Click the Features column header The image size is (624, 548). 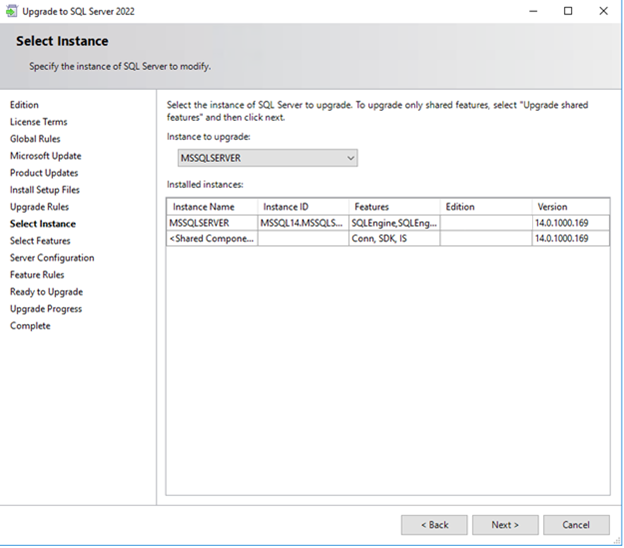[394, 207]
